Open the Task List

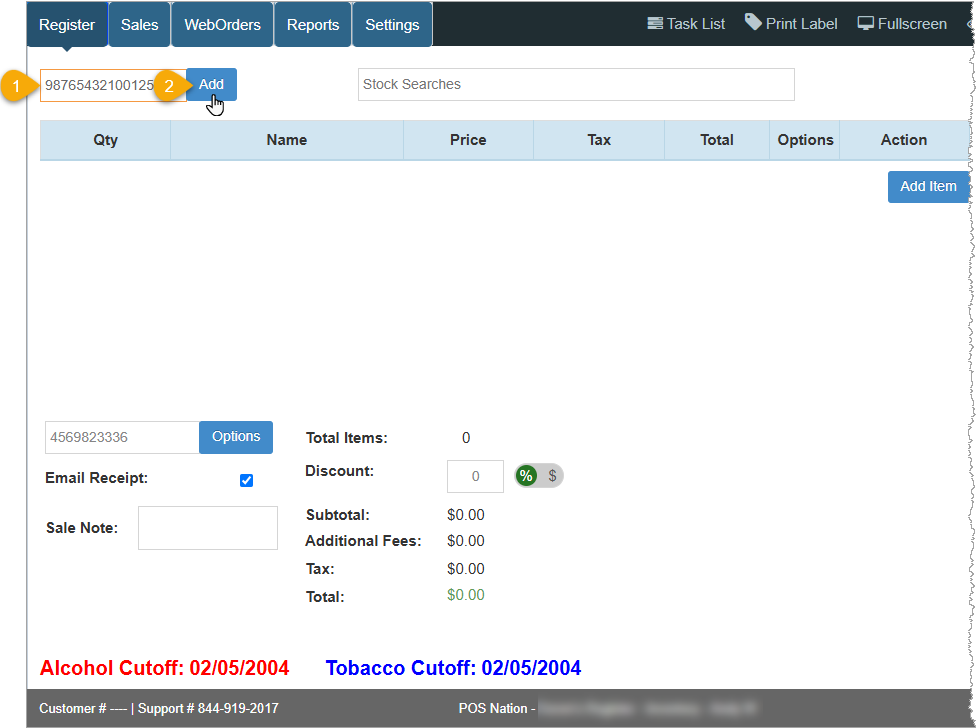(686, 23)
